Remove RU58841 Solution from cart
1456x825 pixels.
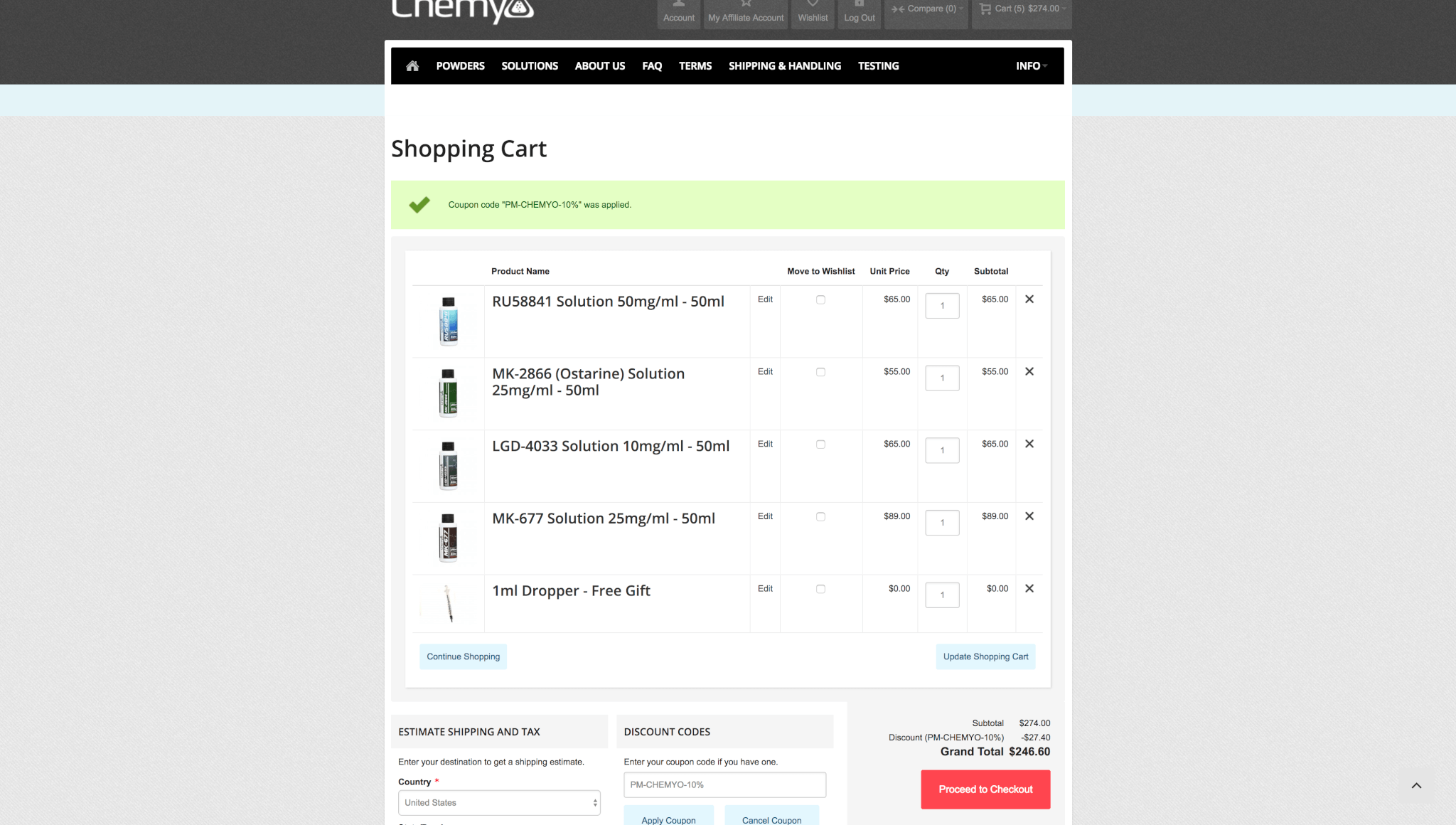pos(1029,299)
